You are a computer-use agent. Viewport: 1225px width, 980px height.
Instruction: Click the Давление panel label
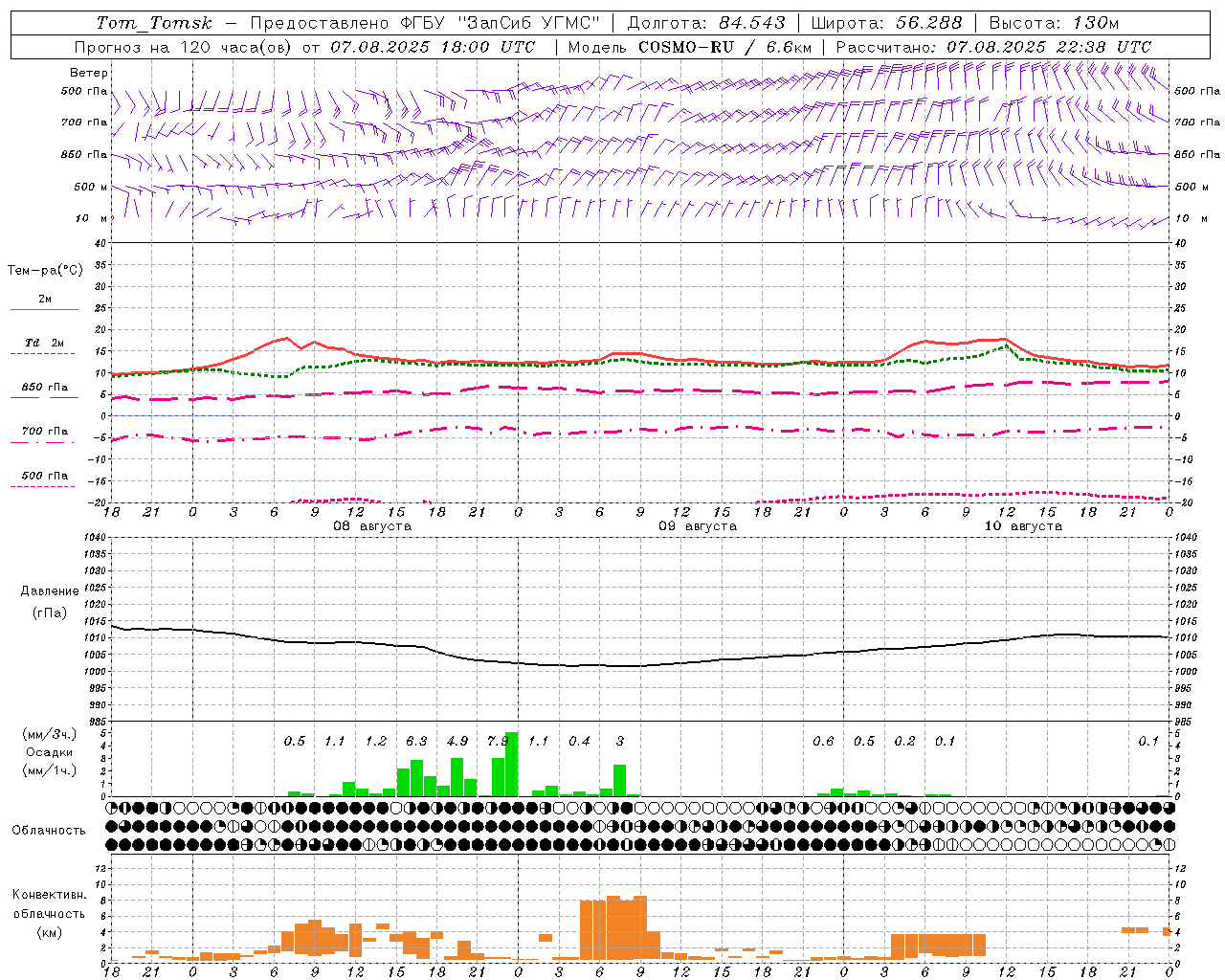(x=50, y=591)
